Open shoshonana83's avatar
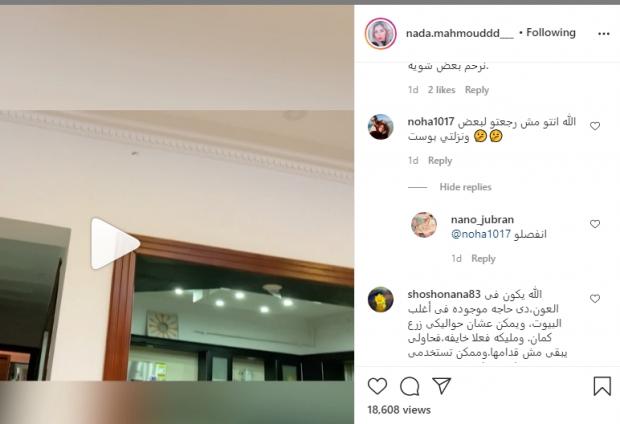The width and height of the screenshot is (620, 424). pos(380,299)
